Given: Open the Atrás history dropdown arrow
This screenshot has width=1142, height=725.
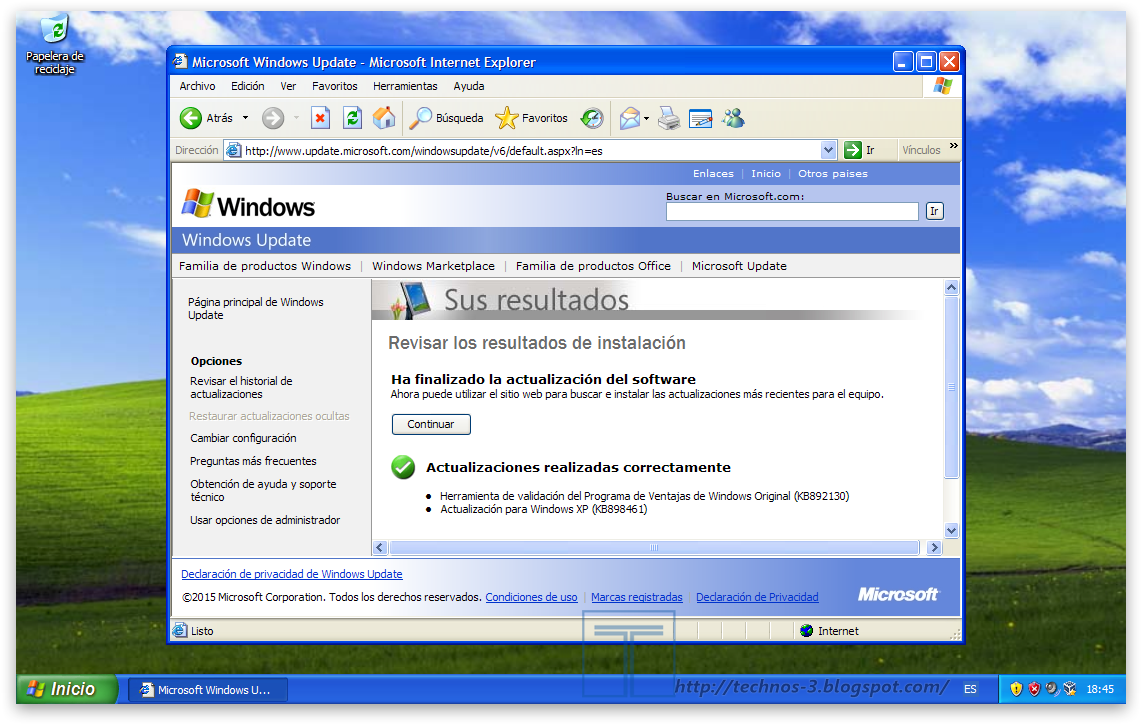Looking at the screenshot, I should pyautogui.click(x=245, y=118).
